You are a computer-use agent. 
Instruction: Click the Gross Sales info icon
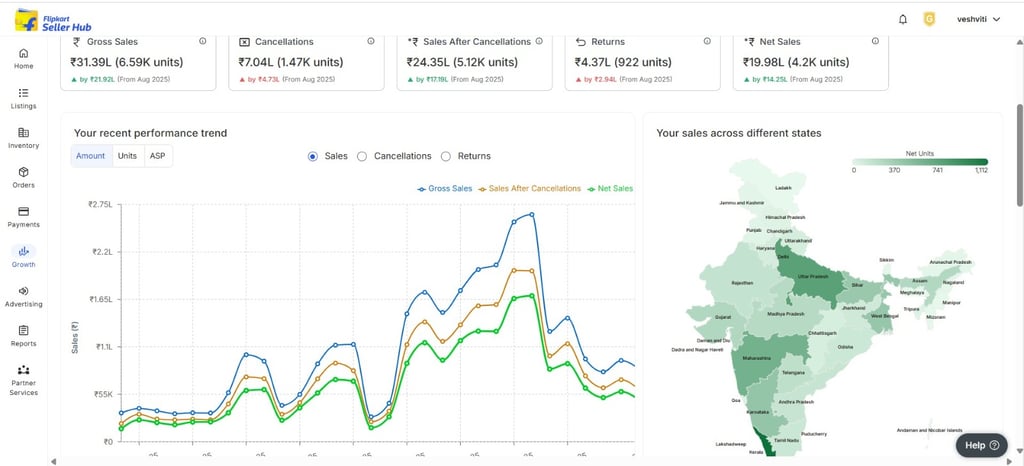[203, 42]
